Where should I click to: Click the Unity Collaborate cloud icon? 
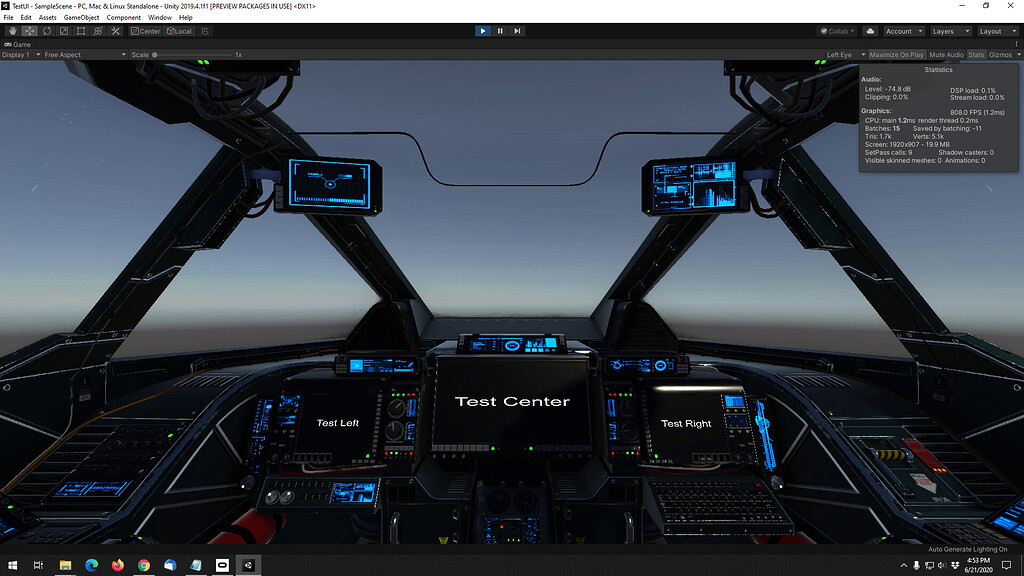pos(869,31)
